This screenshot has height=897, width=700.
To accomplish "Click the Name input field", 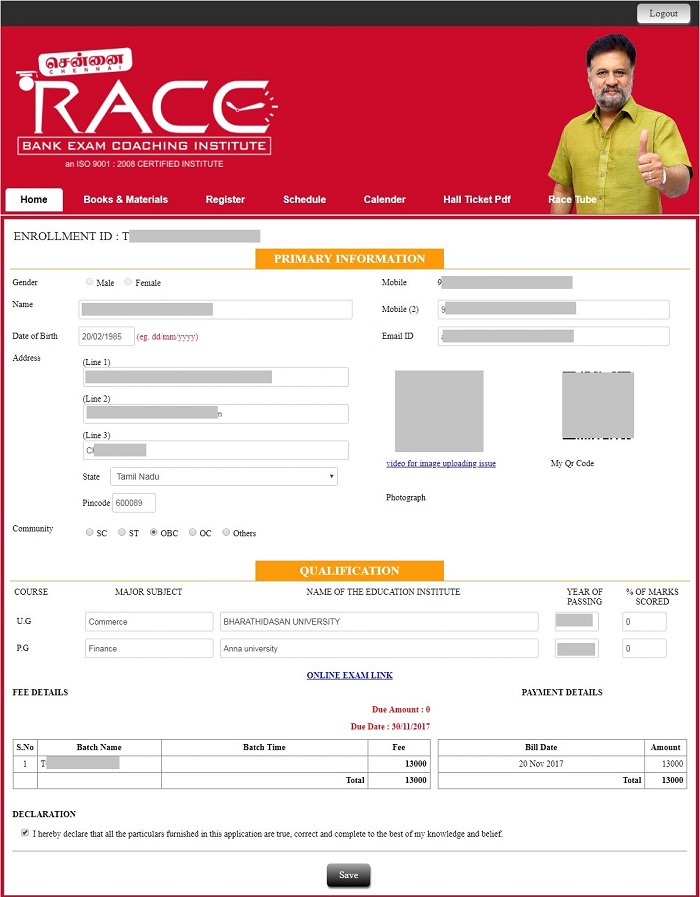I will (215, 309).
